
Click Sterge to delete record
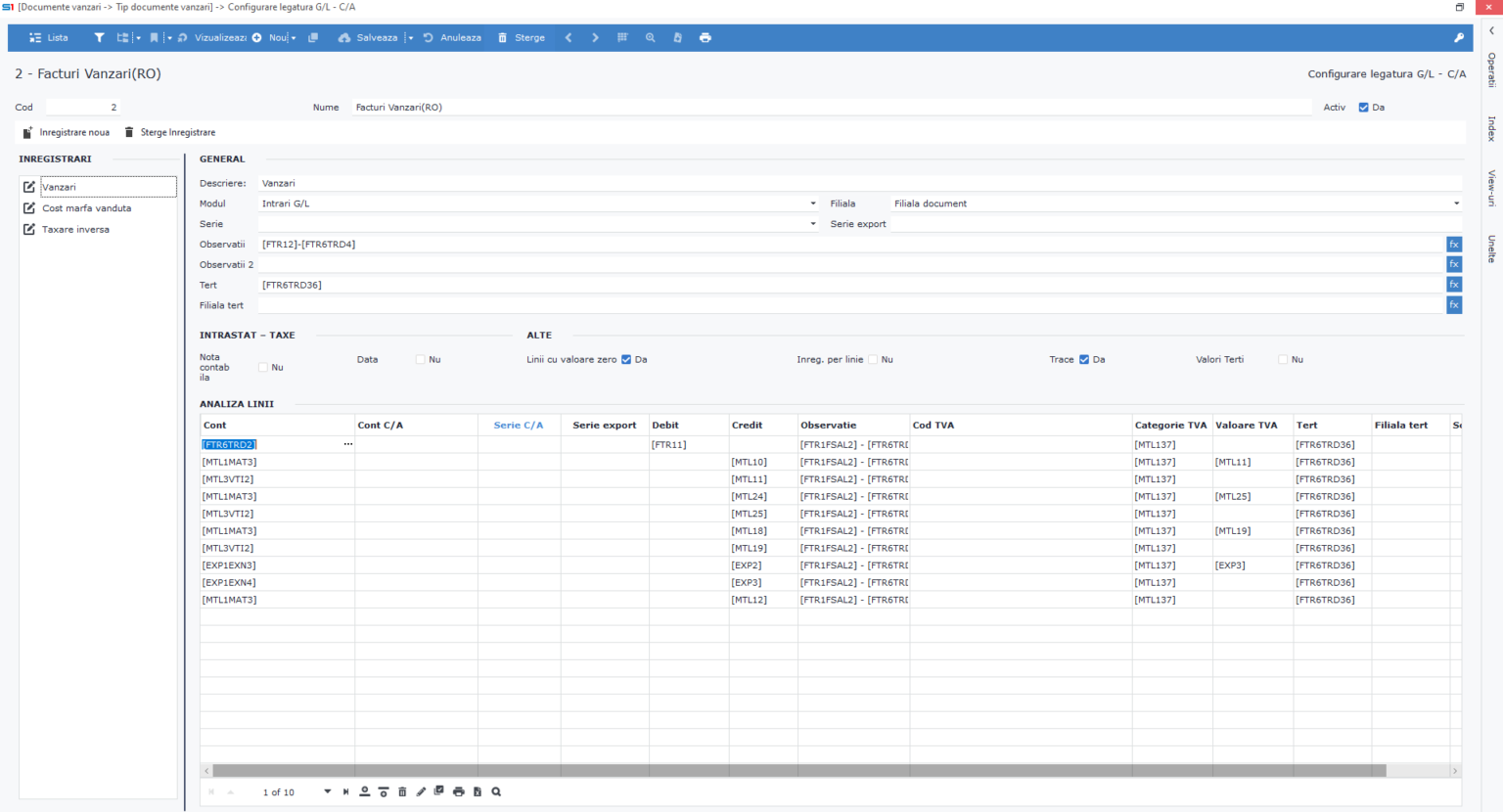[522, 38]
